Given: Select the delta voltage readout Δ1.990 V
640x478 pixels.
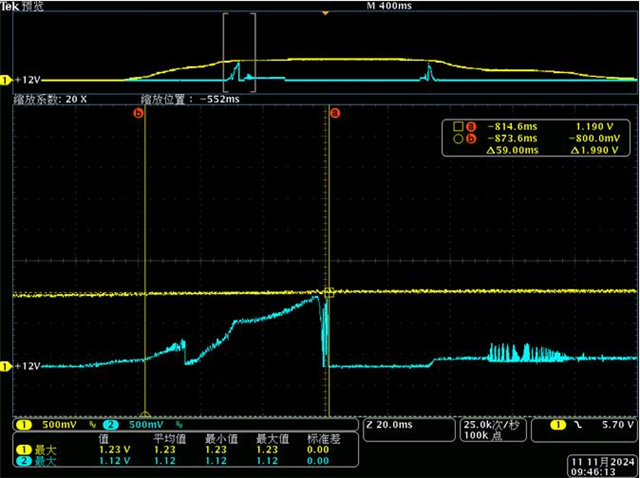Looking at the screenshot, I should [x=594, y=150].
